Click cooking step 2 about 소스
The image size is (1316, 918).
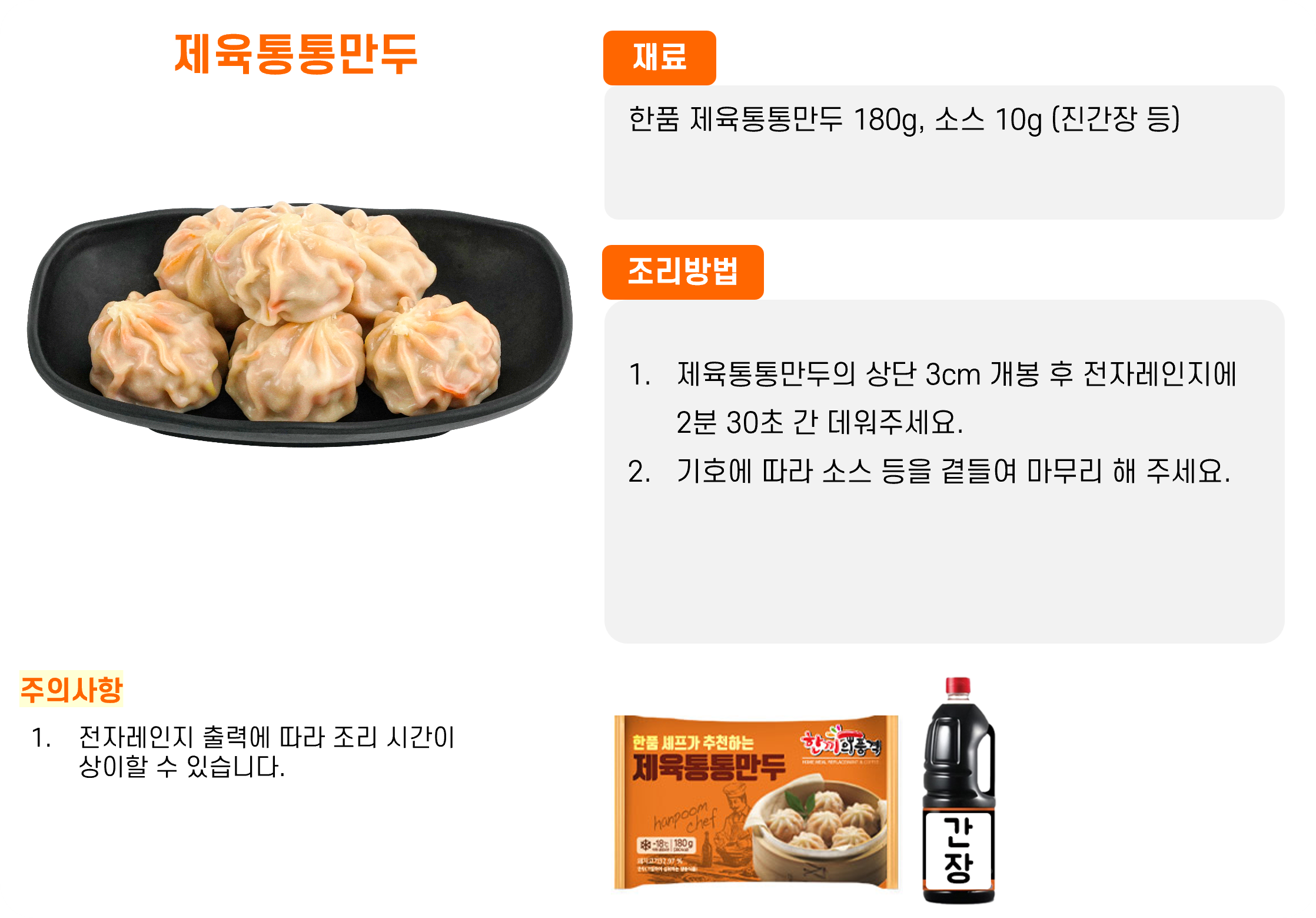click(929, 472)
